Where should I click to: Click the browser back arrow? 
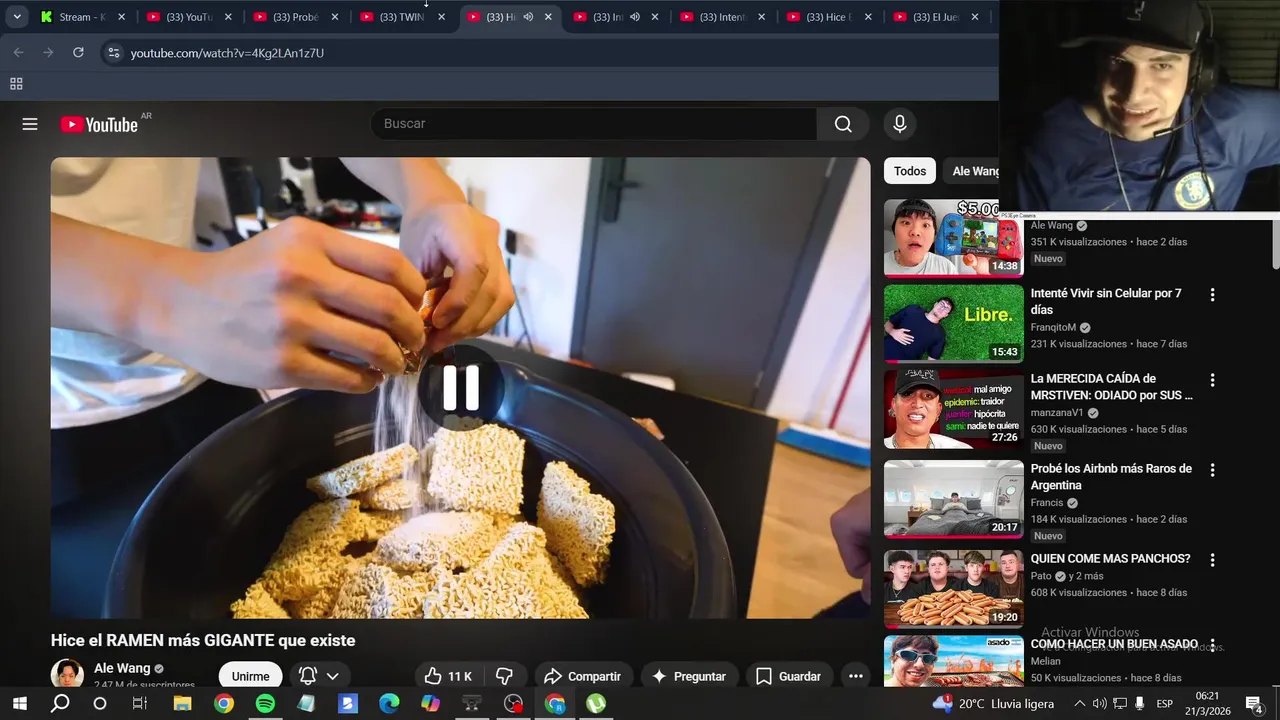click(18, 52)
